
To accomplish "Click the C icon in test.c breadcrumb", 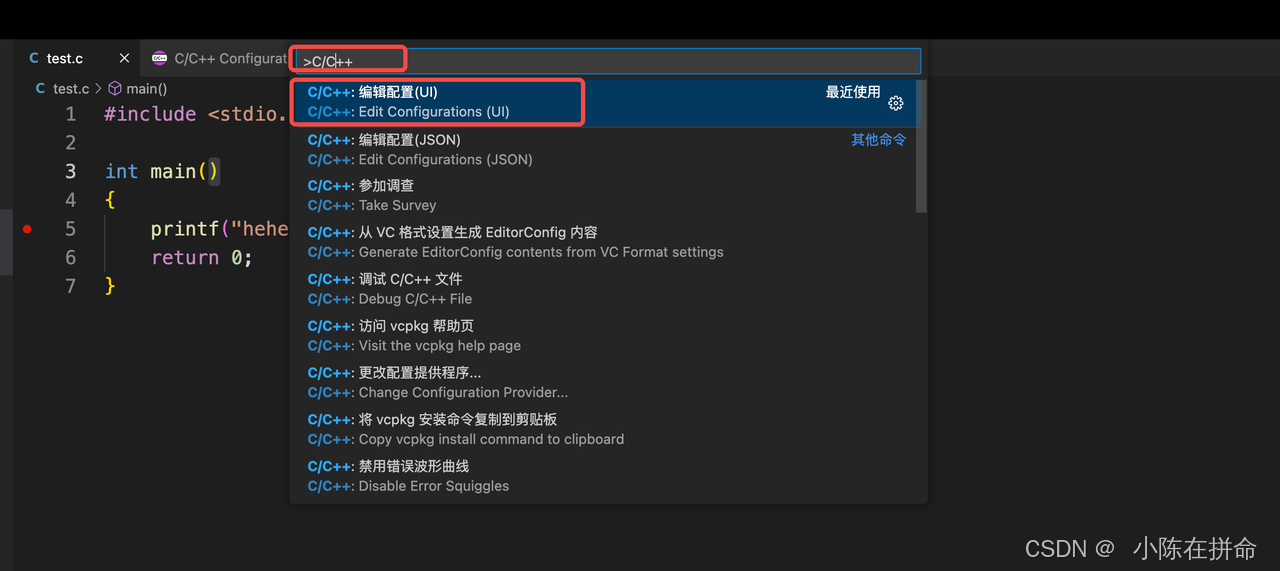I will coord(40,88).
